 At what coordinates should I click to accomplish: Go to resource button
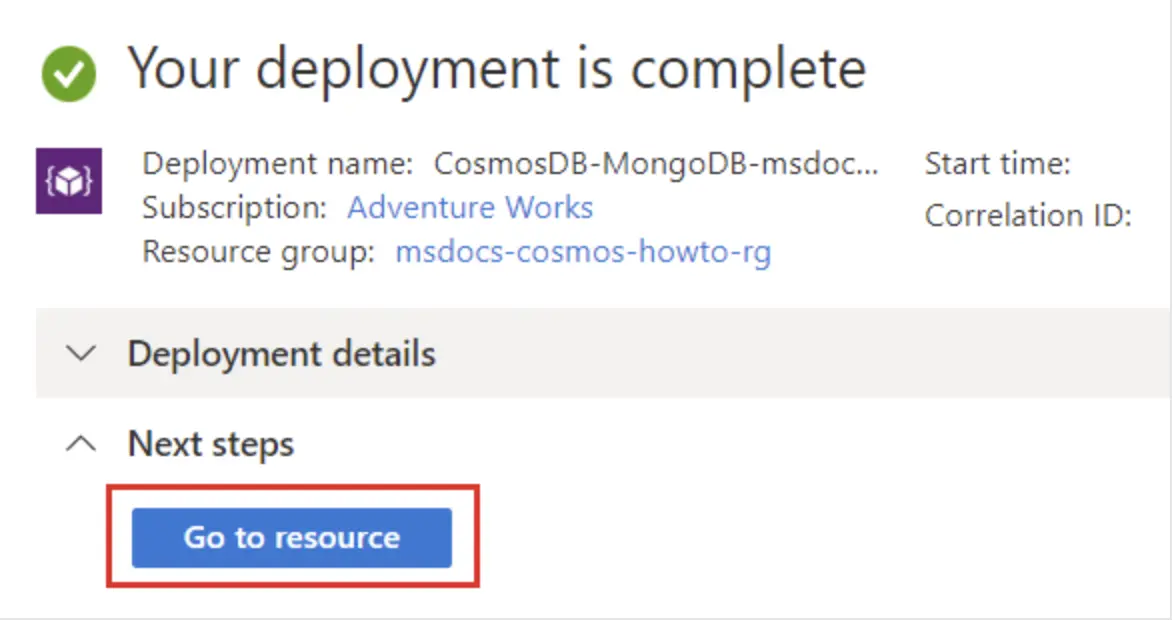(x=292, y=537)
